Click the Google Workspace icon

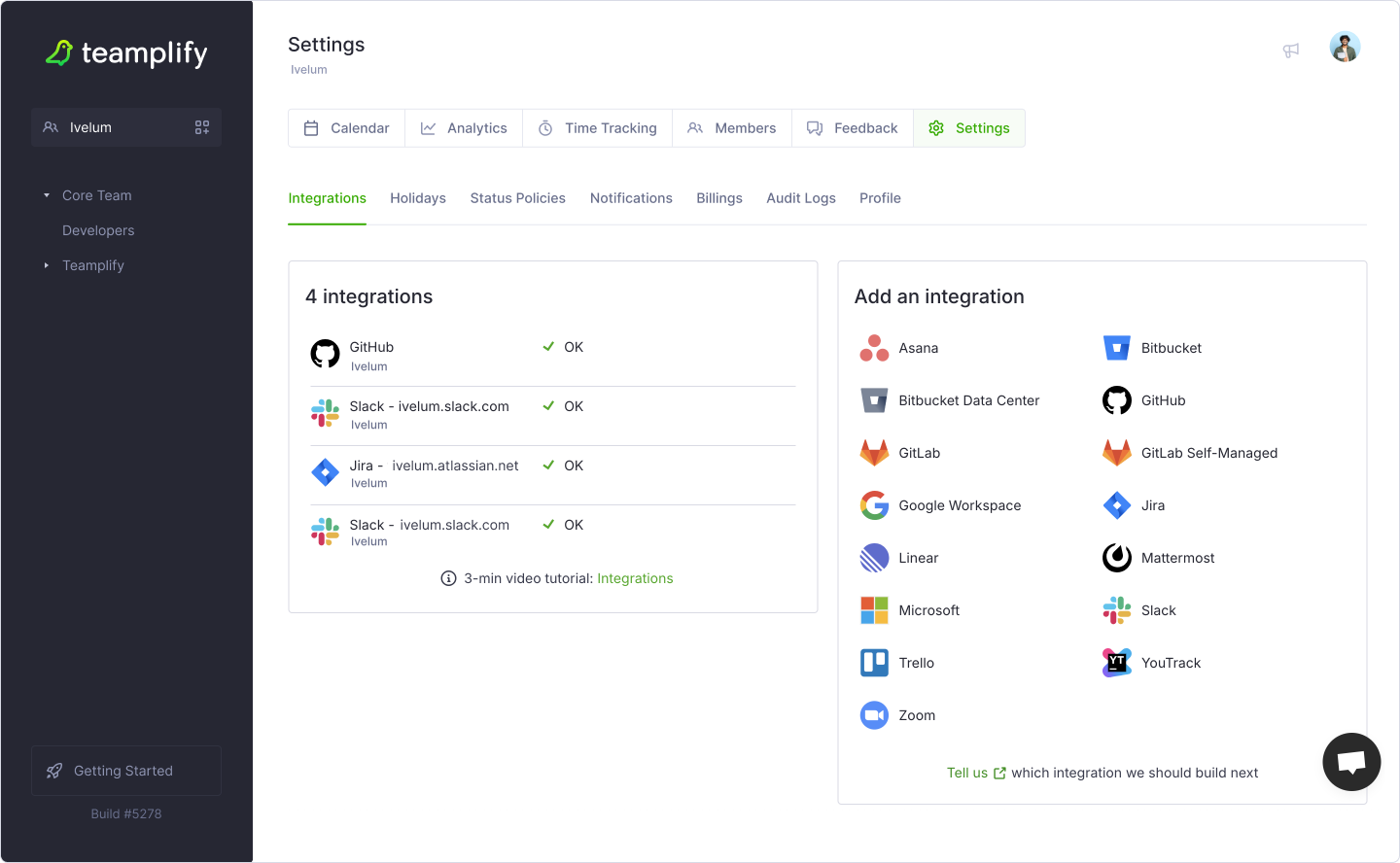tap(874, 505)
